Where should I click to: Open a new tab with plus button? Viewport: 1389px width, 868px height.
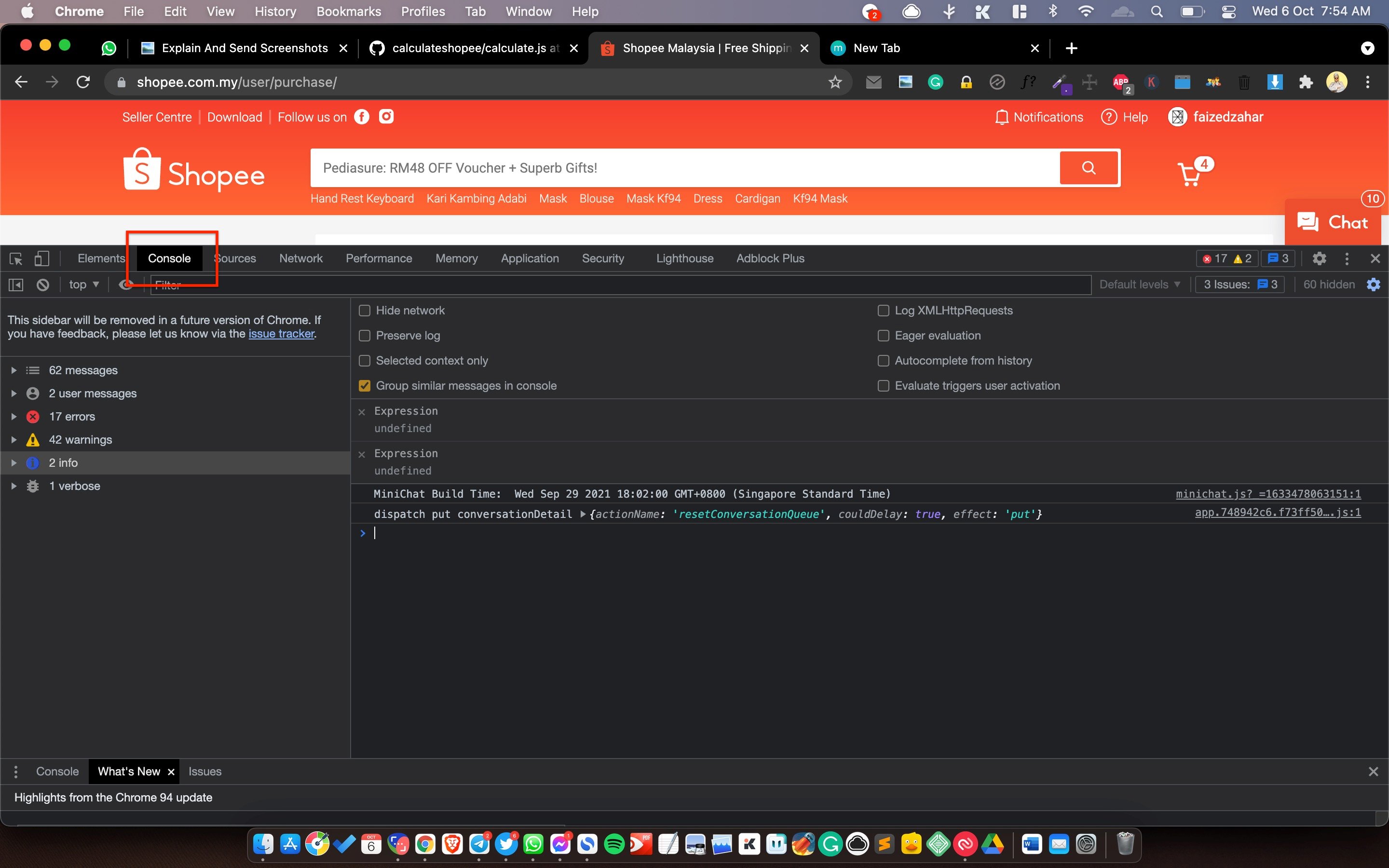[1071, 48]
